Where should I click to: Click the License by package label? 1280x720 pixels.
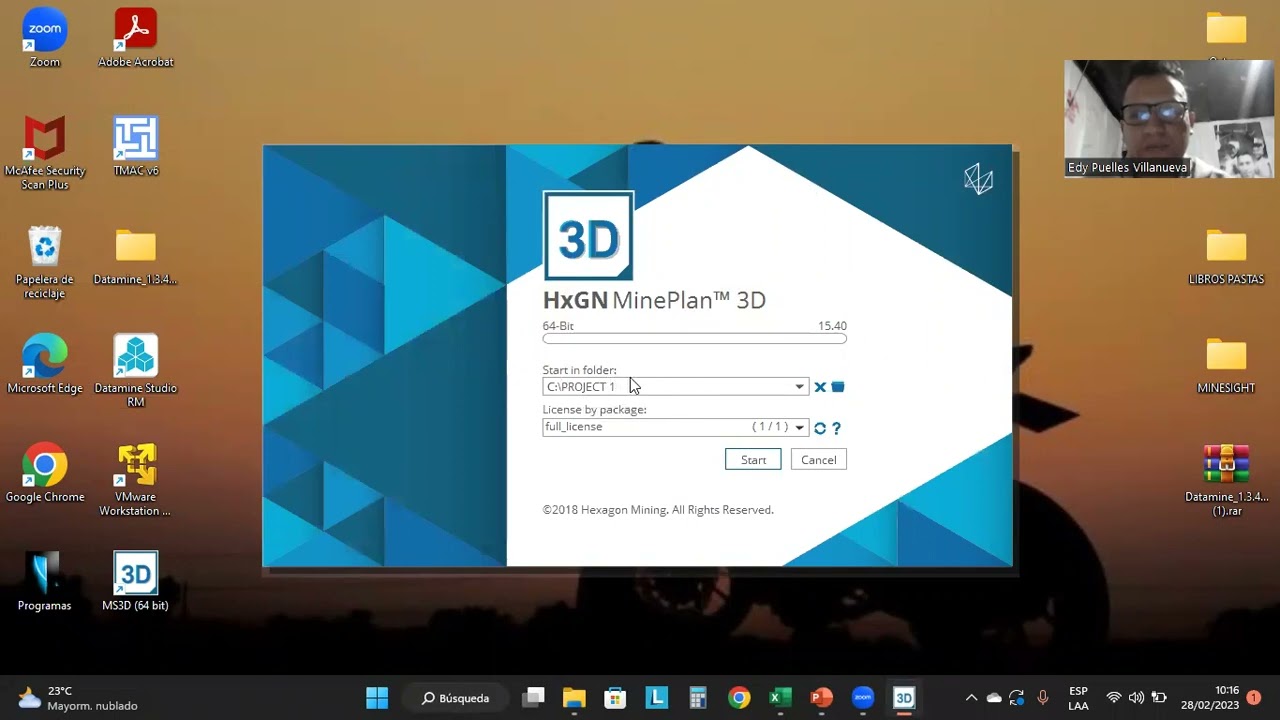tap(595, 410)
